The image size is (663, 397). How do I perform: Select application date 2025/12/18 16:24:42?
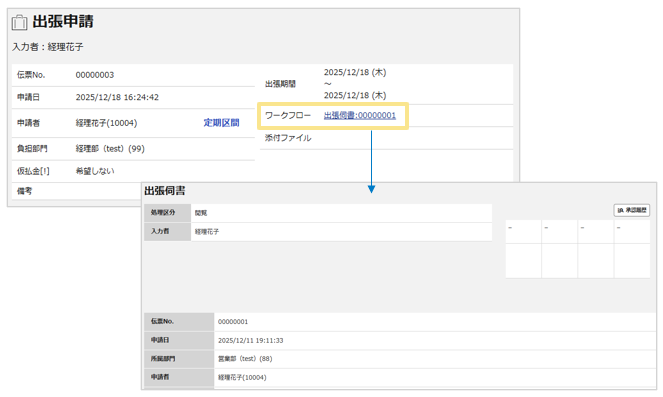117,97
